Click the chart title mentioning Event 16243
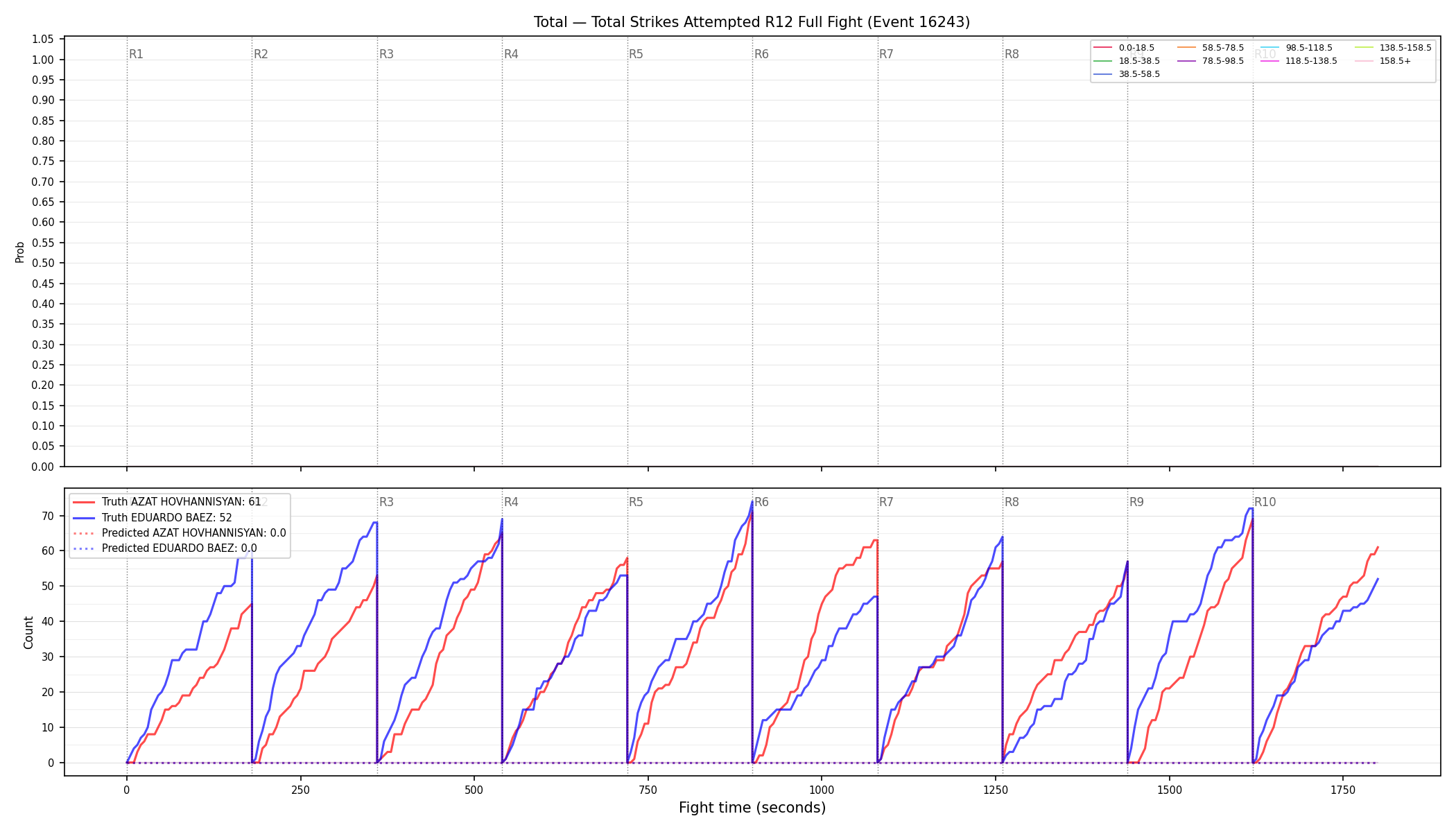Viewport: 1456px width, 832px height. point(752,22)
